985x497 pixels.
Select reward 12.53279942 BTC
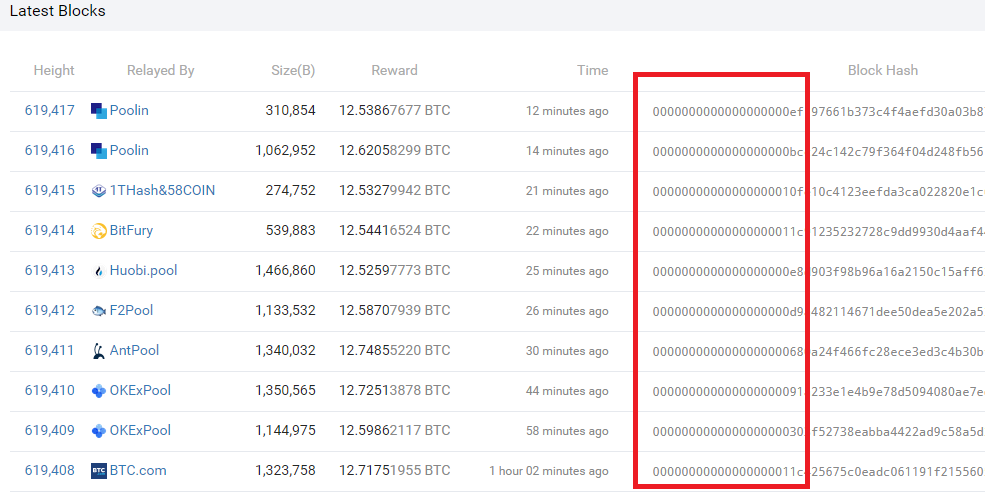coord(395,190)
